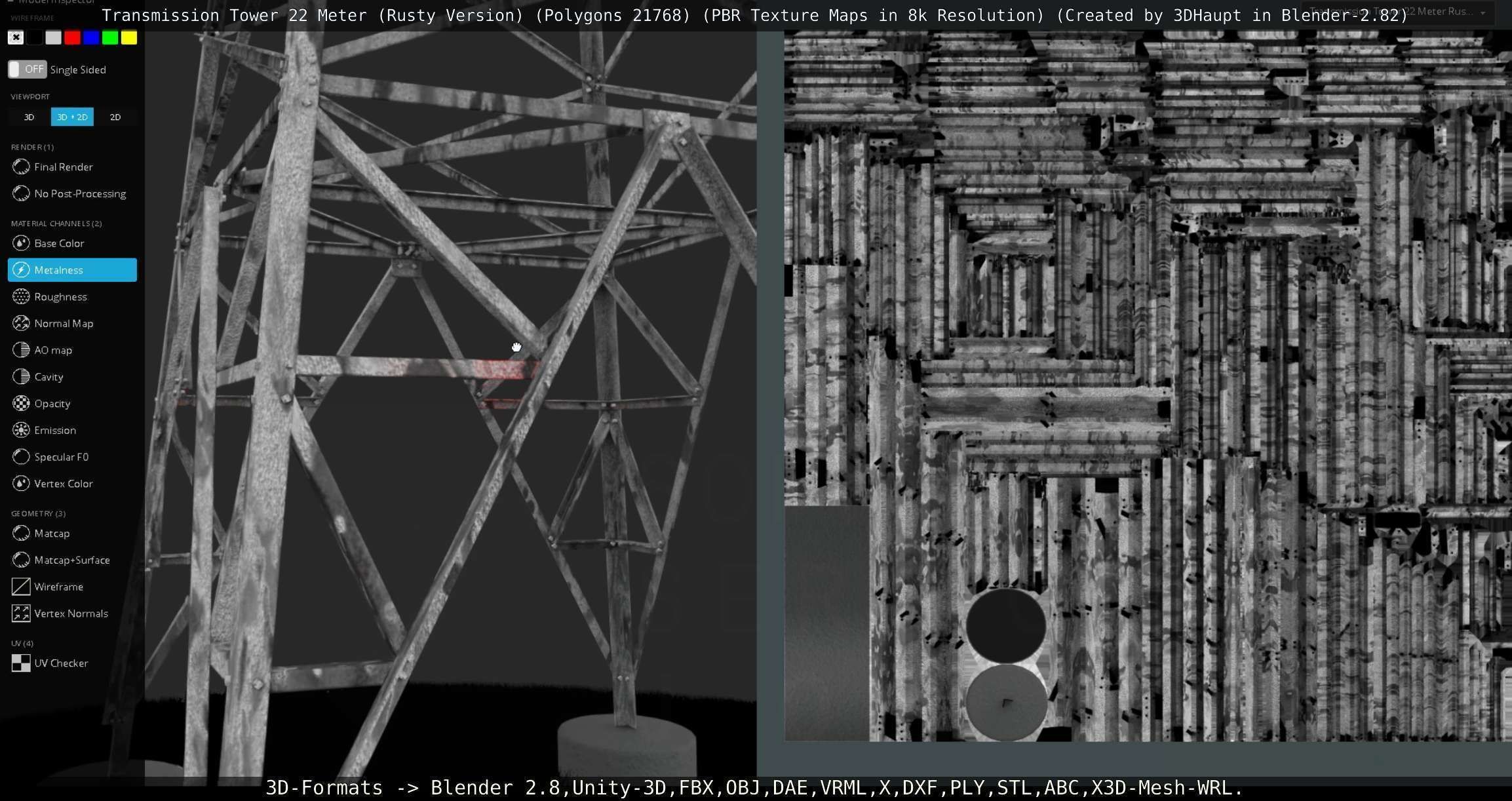Disable wireframe with the X swatch

point(16,37)
